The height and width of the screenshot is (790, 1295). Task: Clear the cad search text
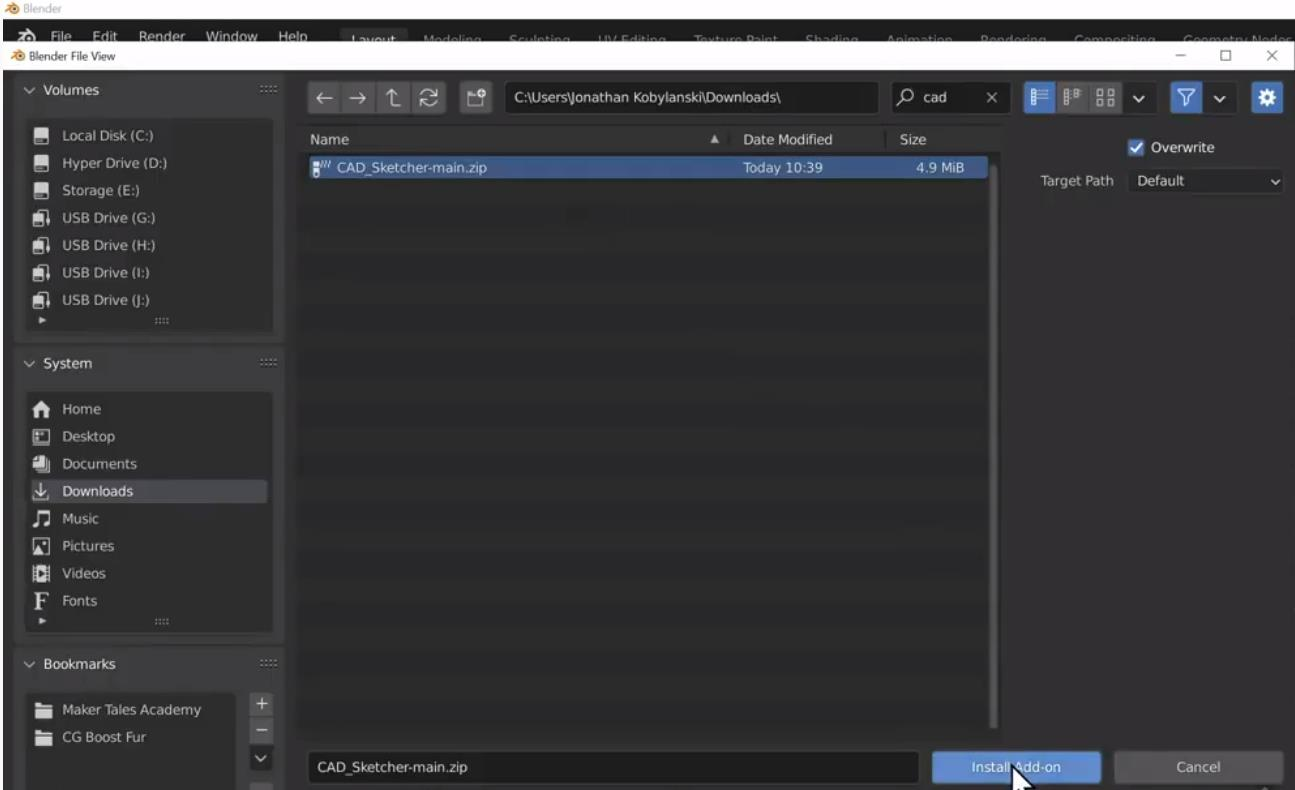tap(991, 98)
